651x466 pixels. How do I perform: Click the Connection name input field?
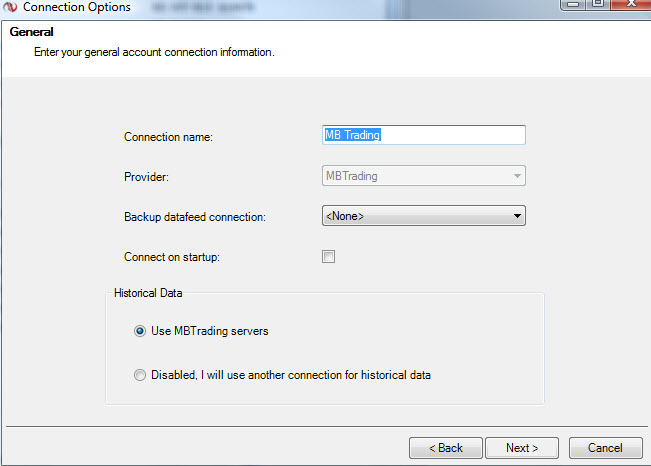pyautogui.click(x=423, y=135)
